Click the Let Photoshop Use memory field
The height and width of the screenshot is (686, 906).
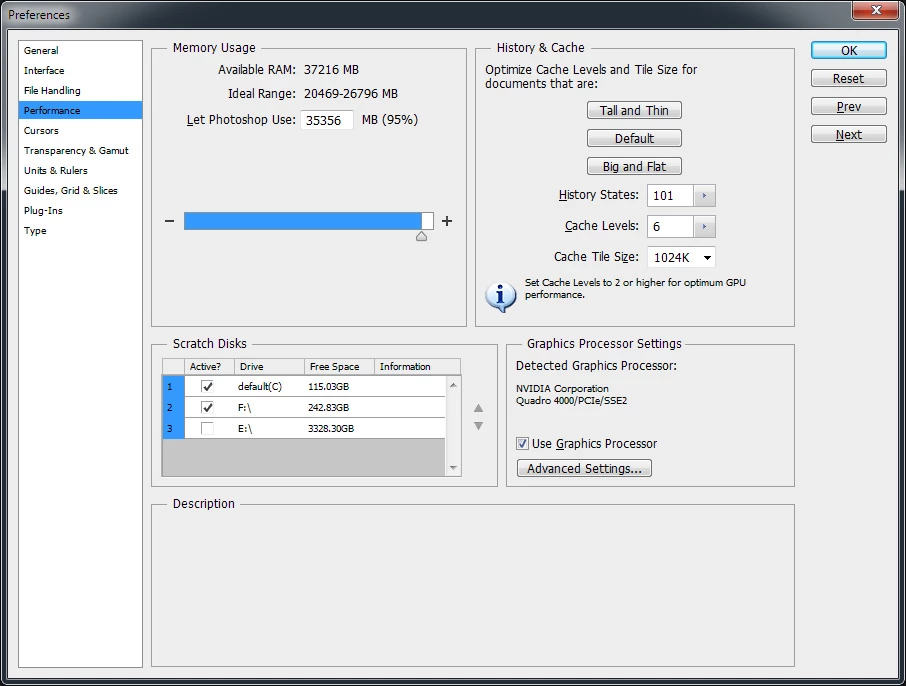click(x=326, y=120)
